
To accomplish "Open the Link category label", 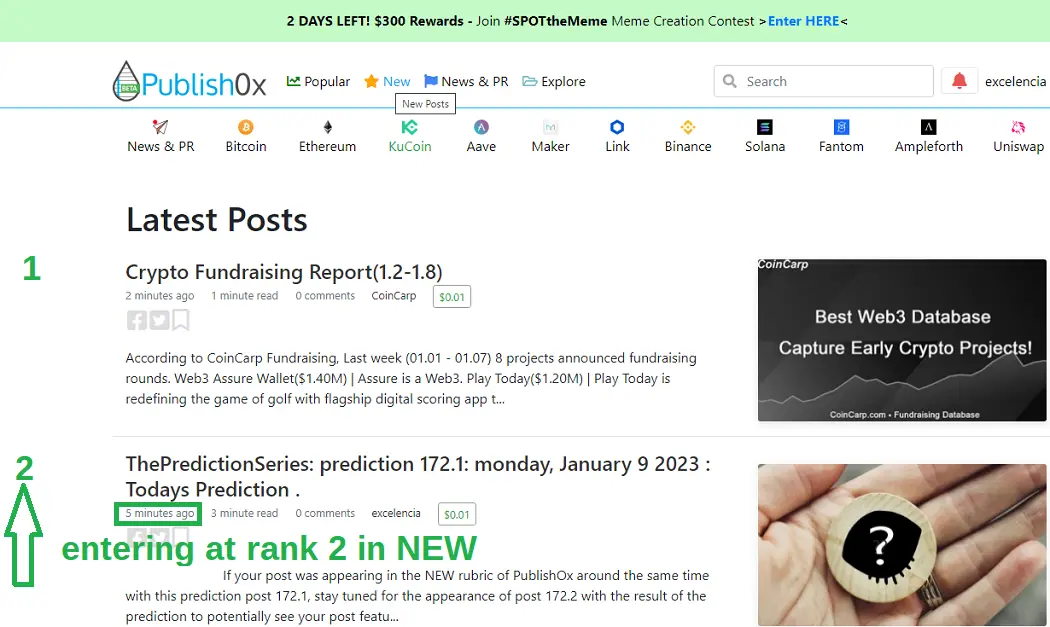I will point(617,146).
